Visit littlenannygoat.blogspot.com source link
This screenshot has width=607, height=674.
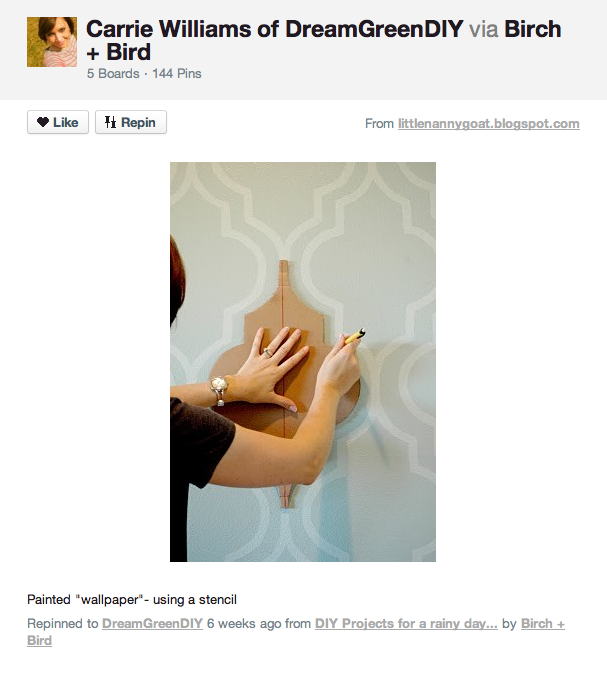(x=489, y=124)
